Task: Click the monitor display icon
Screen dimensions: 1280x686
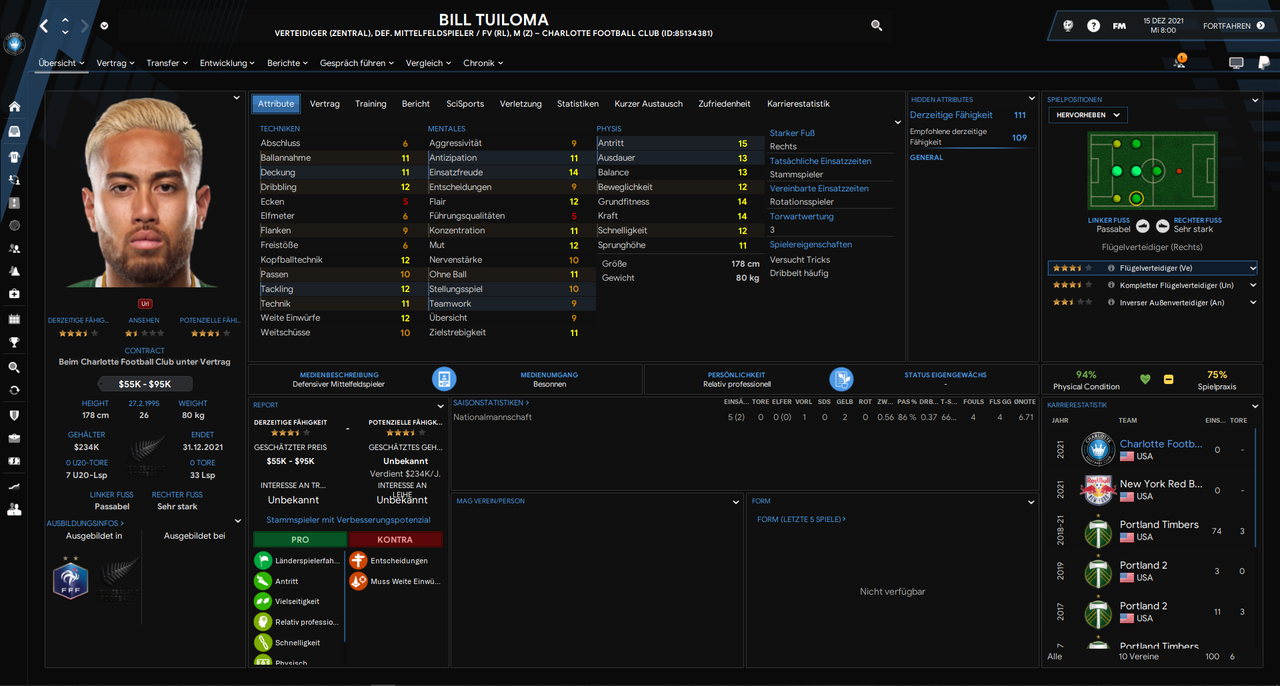Action: (1236, 63)
